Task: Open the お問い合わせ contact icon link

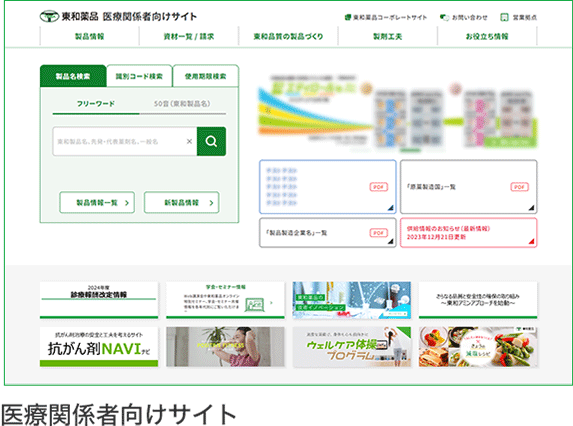Action: (x=444, y=17)
